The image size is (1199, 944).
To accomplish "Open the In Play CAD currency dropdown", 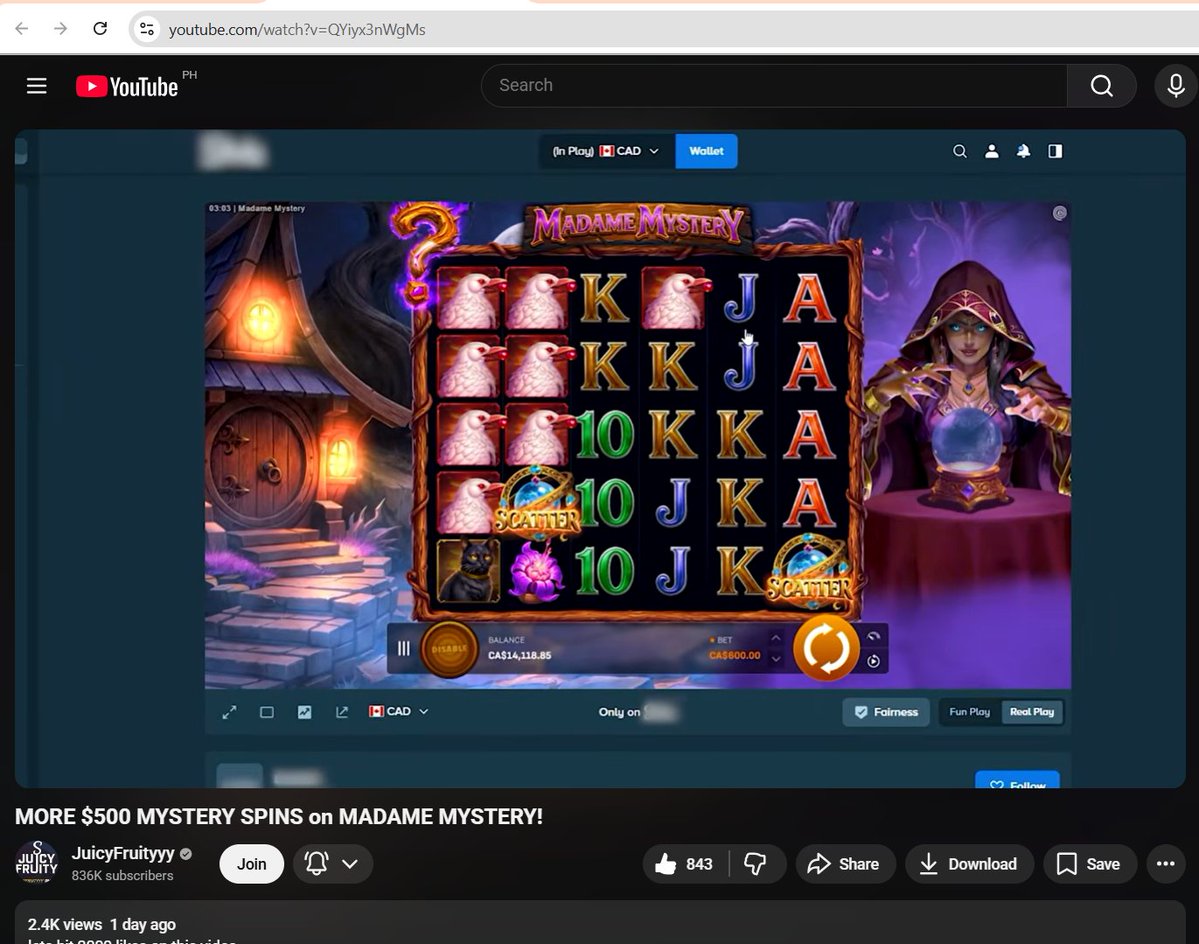I will 607,151.
